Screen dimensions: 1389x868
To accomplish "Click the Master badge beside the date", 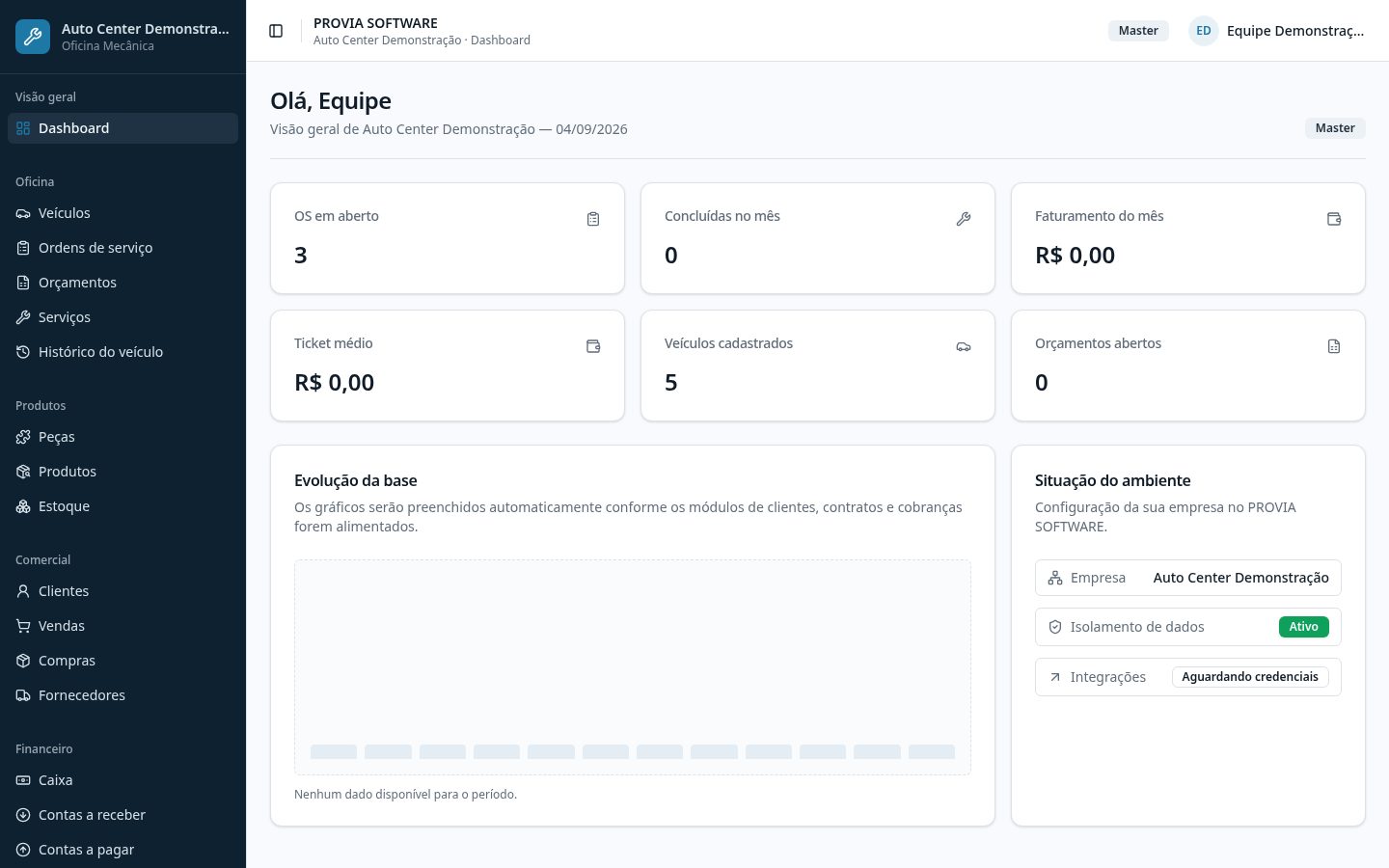I will click(1335, 128).
